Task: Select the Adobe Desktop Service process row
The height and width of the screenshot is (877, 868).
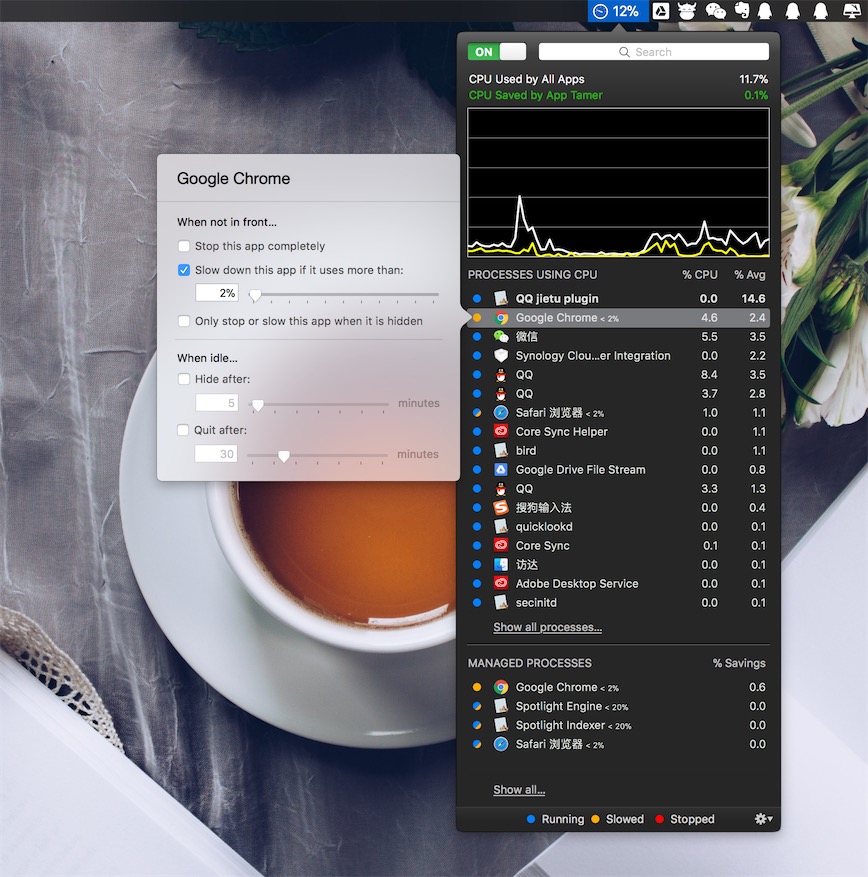Action: [x=618, y=583]
